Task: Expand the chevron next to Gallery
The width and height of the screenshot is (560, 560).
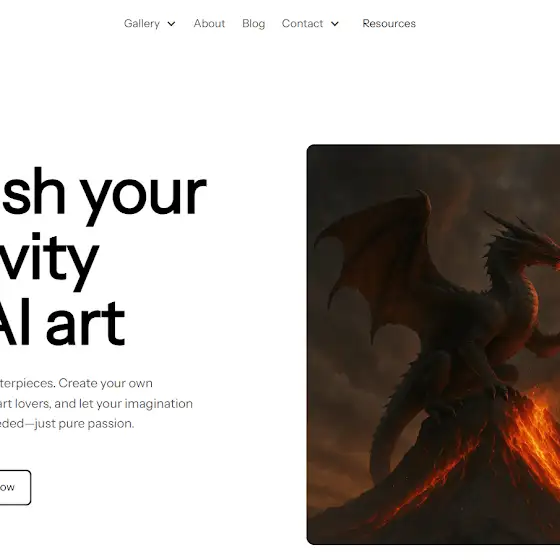Action: point(171,24)
